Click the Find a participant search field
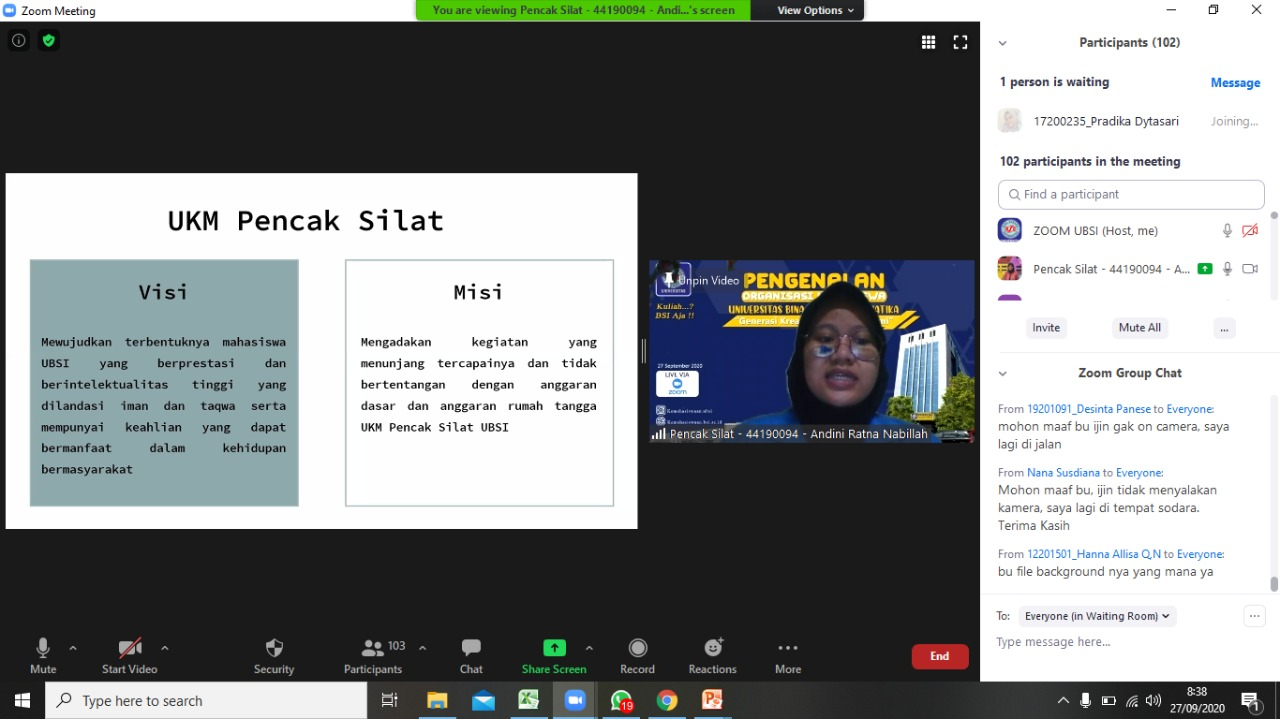 [1131, 194]
